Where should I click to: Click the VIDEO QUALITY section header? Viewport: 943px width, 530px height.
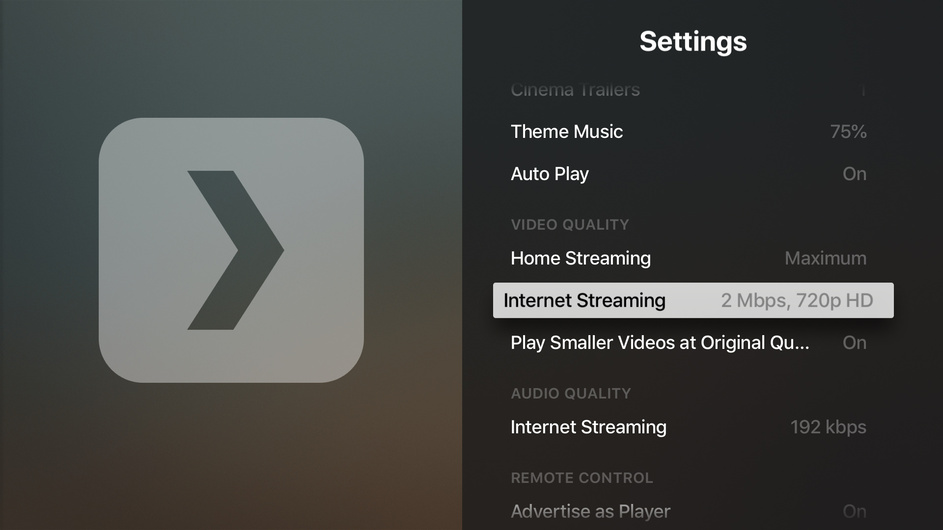click(x=569, y=225)
